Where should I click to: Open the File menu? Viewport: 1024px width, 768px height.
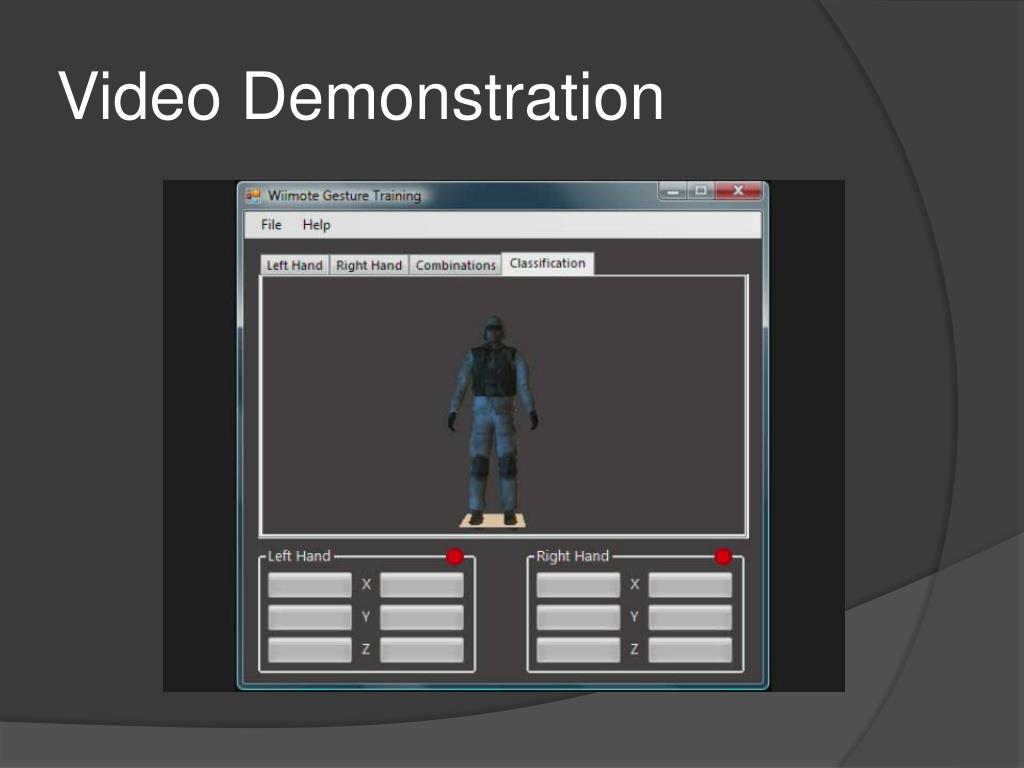point(271,225)
